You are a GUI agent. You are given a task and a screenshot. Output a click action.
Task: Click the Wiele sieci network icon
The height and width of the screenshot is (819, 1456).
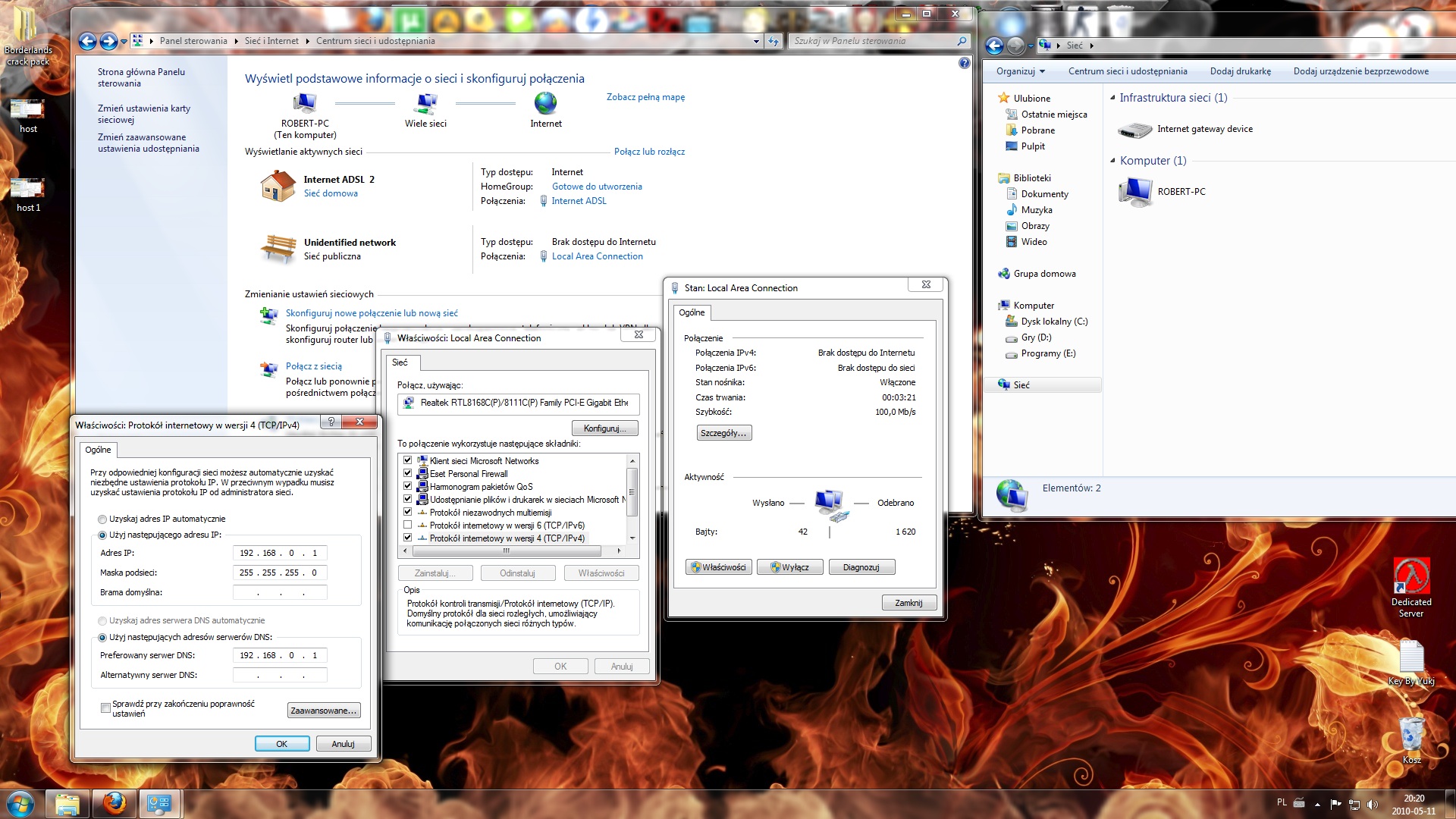click(426, 103)
